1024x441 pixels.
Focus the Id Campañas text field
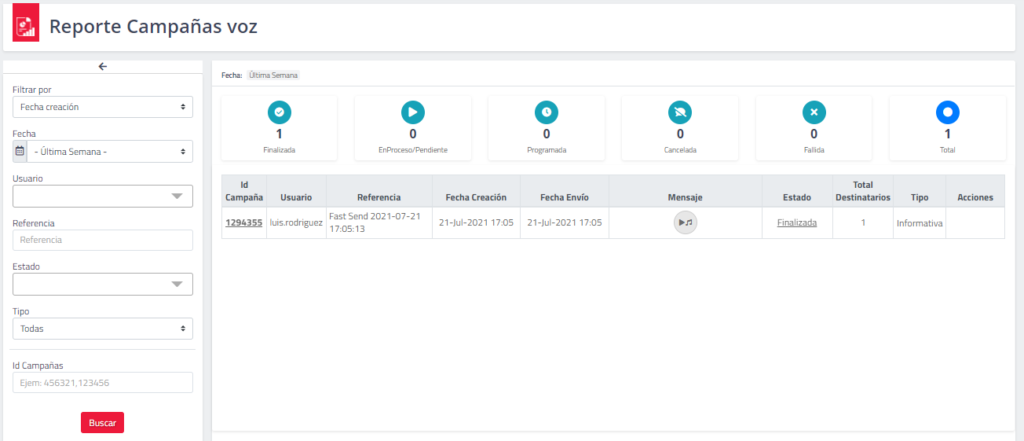[x=102, y=383]
